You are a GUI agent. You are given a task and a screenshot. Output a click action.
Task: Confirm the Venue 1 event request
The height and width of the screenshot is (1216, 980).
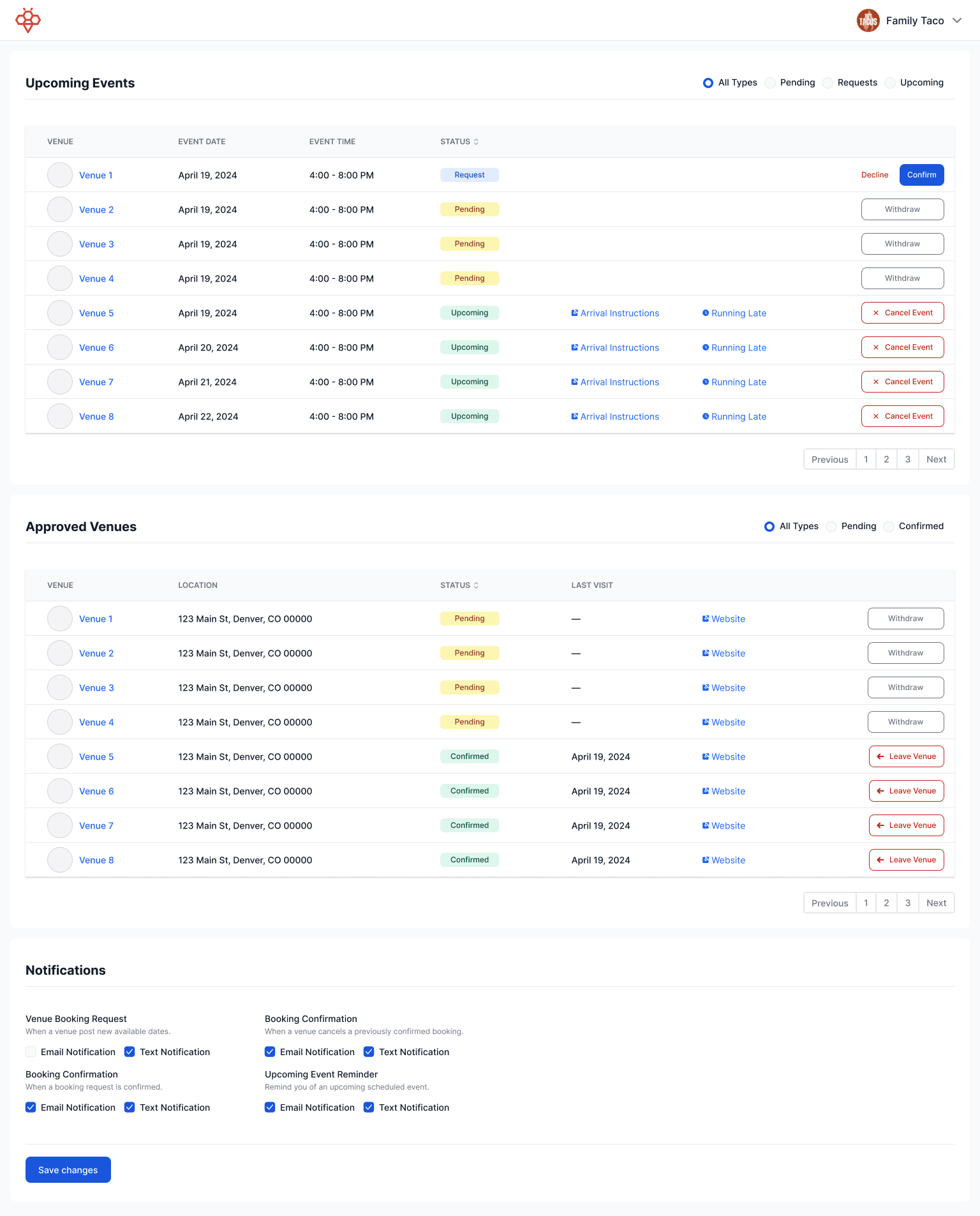pos(922,175)
